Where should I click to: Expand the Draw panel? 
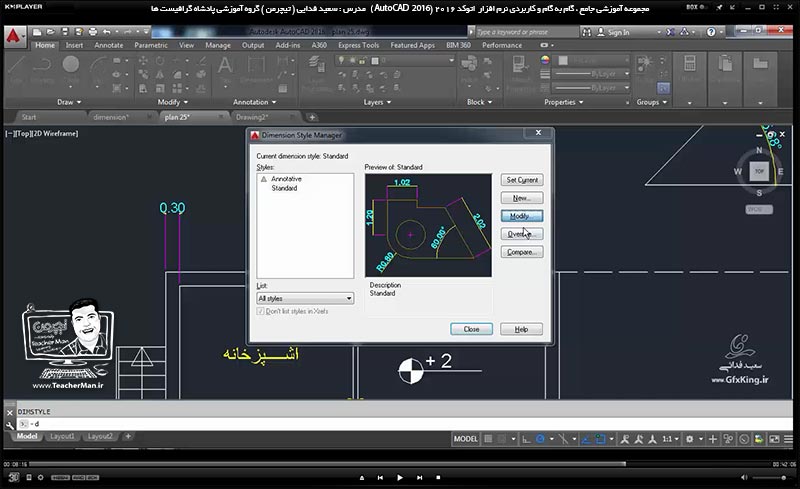tap(69, 102)
